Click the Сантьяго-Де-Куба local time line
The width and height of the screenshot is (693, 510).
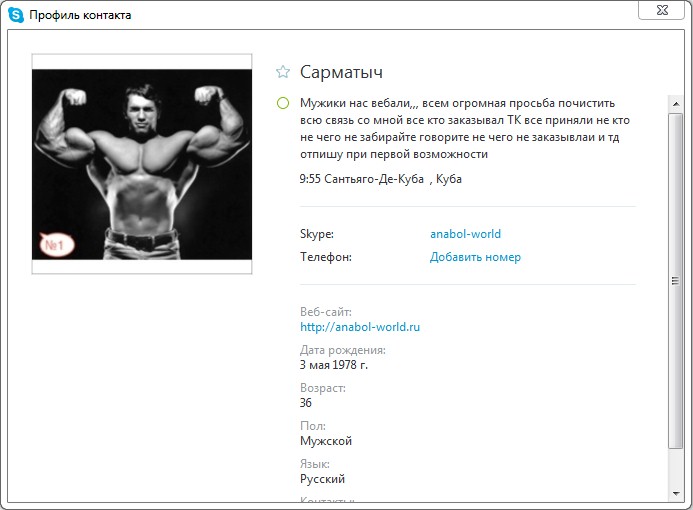(381, 179)
